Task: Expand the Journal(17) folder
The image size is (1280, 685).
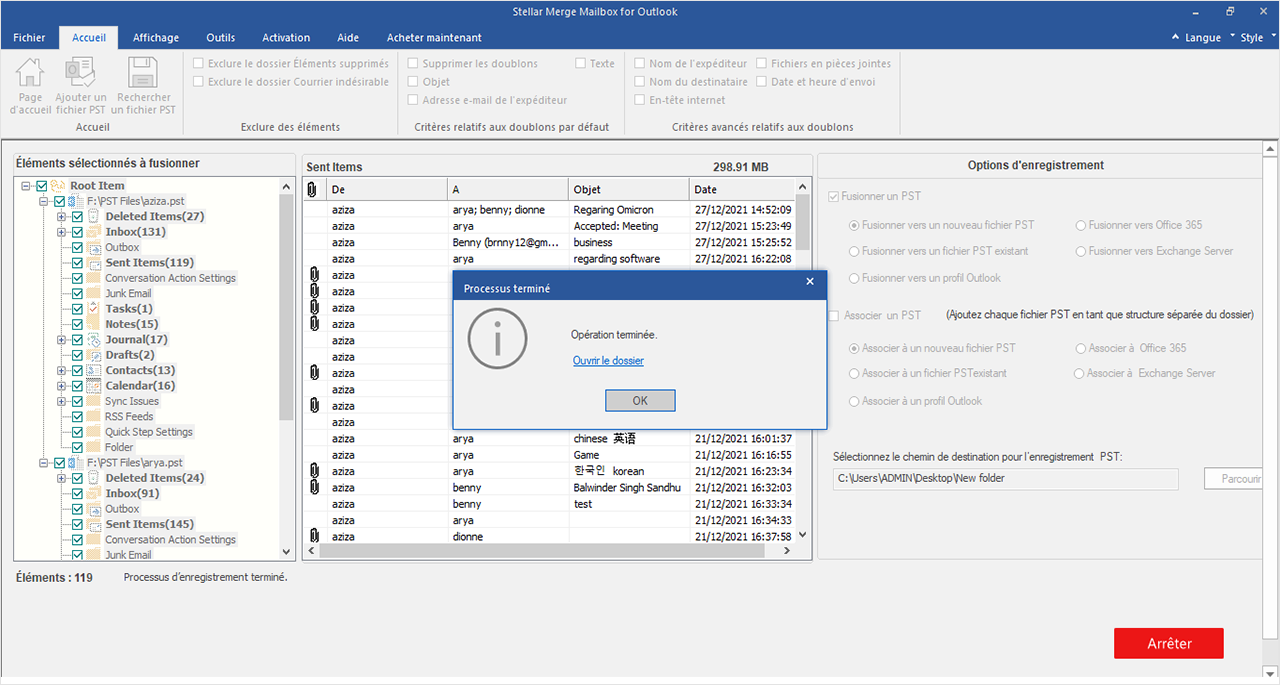Action: [62, 340]
